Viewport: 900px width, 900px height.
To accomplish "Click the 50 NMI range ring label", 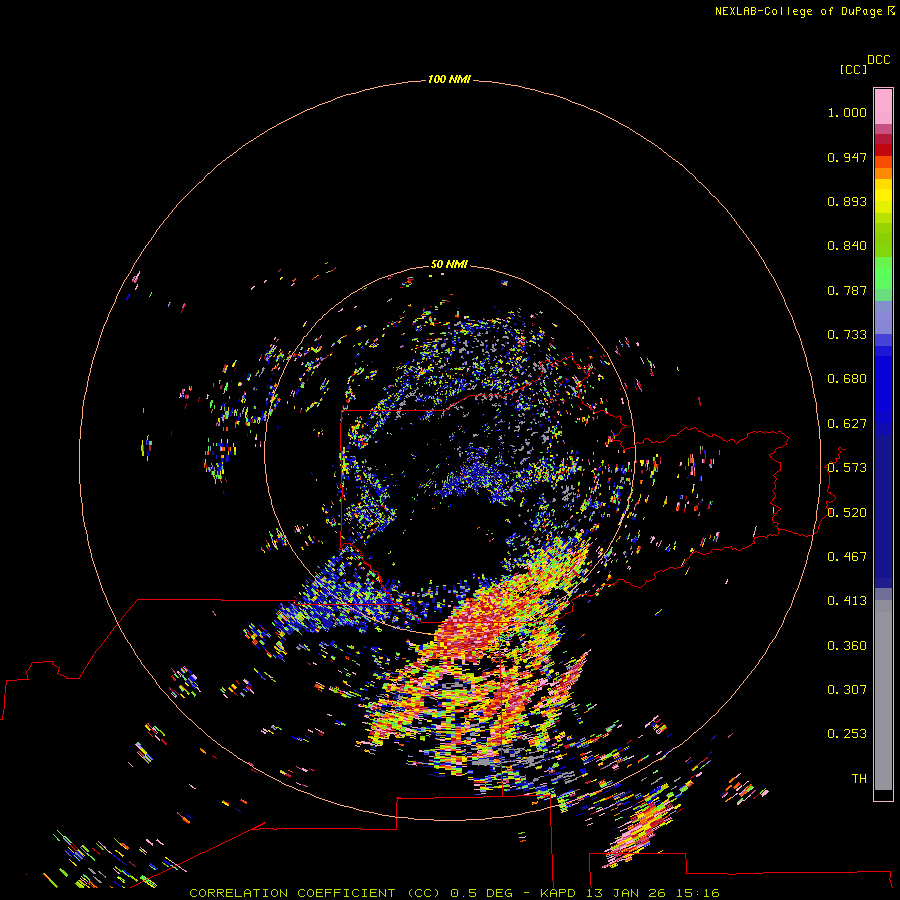I will (x=449, y=265).
